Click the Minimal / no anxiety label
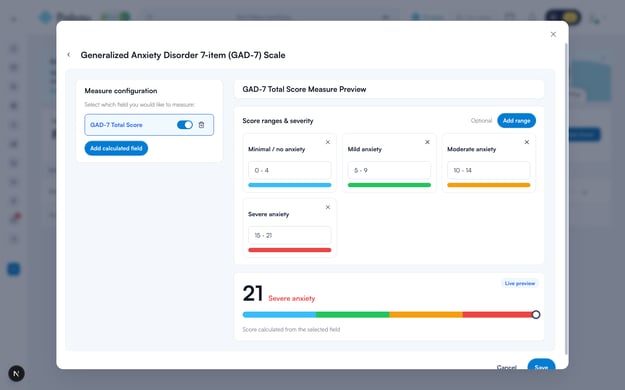 [276, 149]
